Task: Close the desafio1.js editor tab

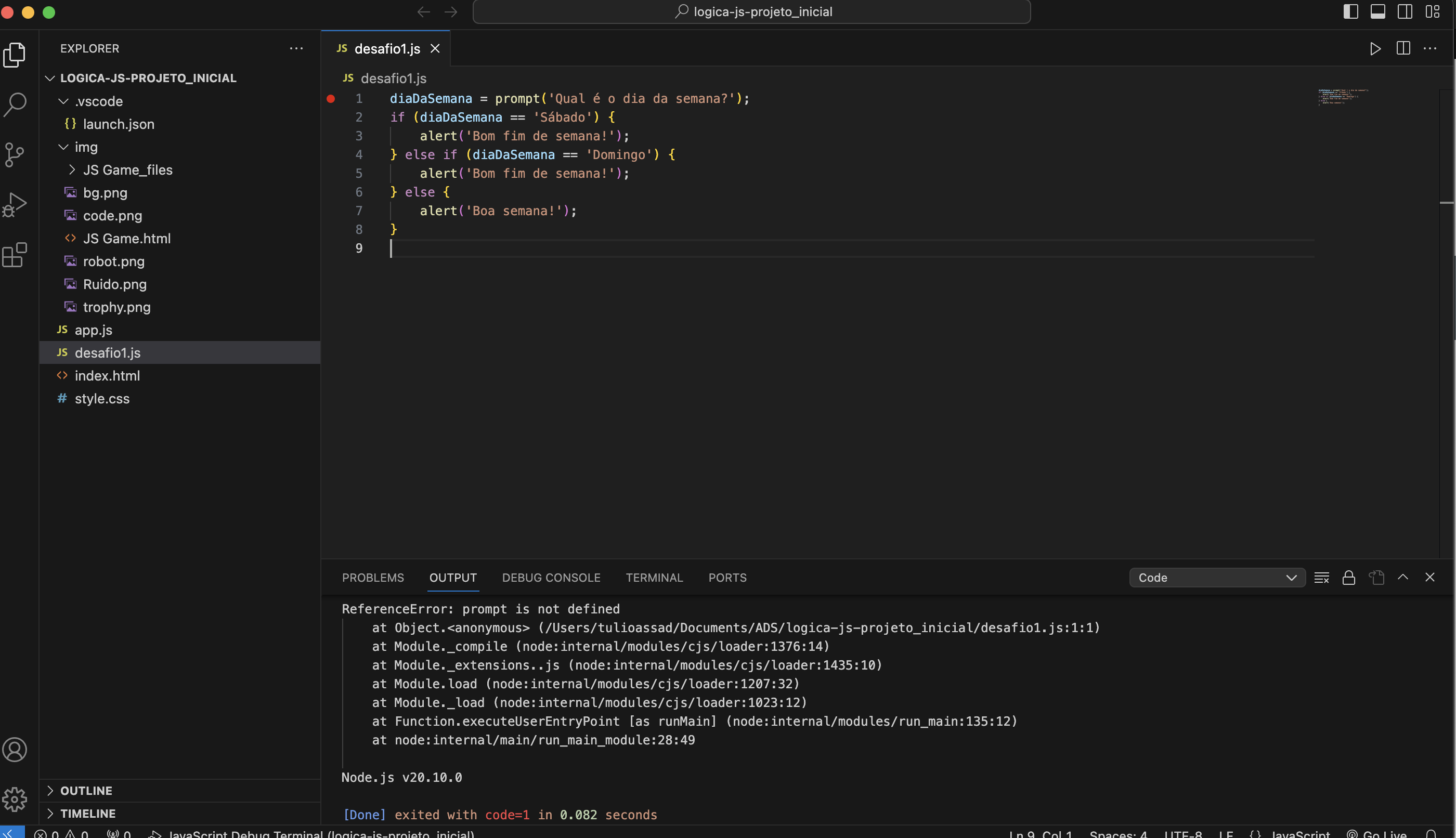Action: (435, 49)
